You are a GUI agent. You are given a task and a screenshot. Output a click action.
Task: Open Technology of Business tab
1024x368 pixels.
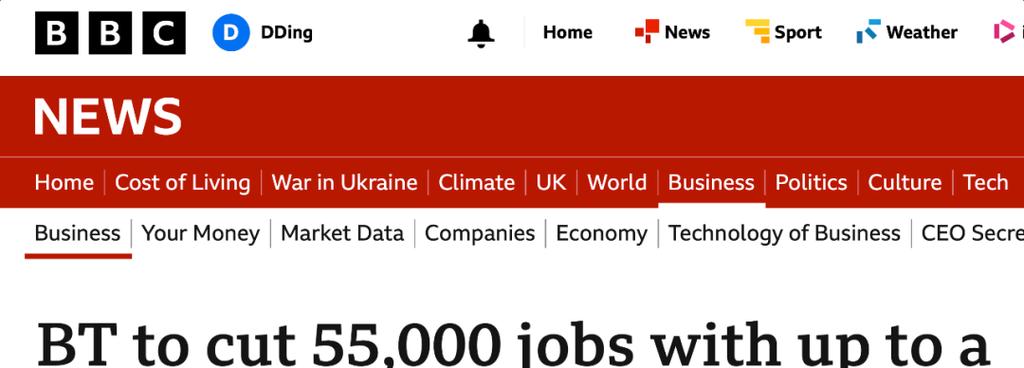point(784,234)
